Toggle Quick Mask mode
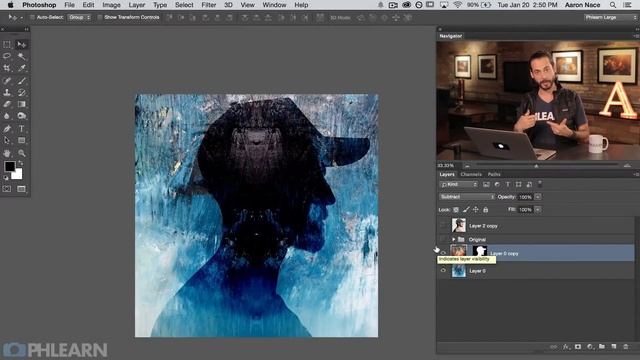Viewport: 640px width, 360px height. 7,189
